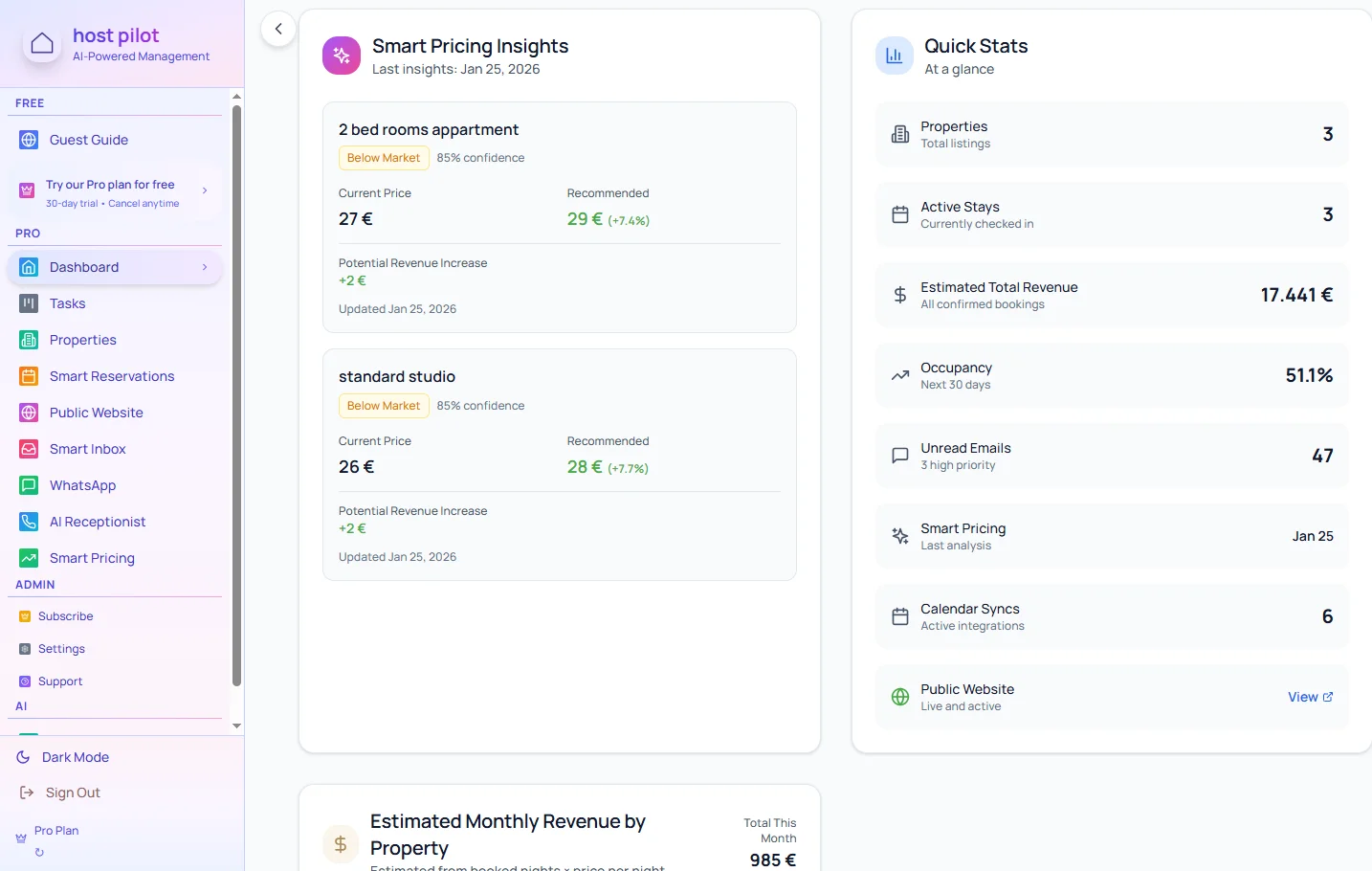The width and height of the screenshot is (1372, 871).
Task: Toggle Dark Mode
Action: [x=75, y=757]
